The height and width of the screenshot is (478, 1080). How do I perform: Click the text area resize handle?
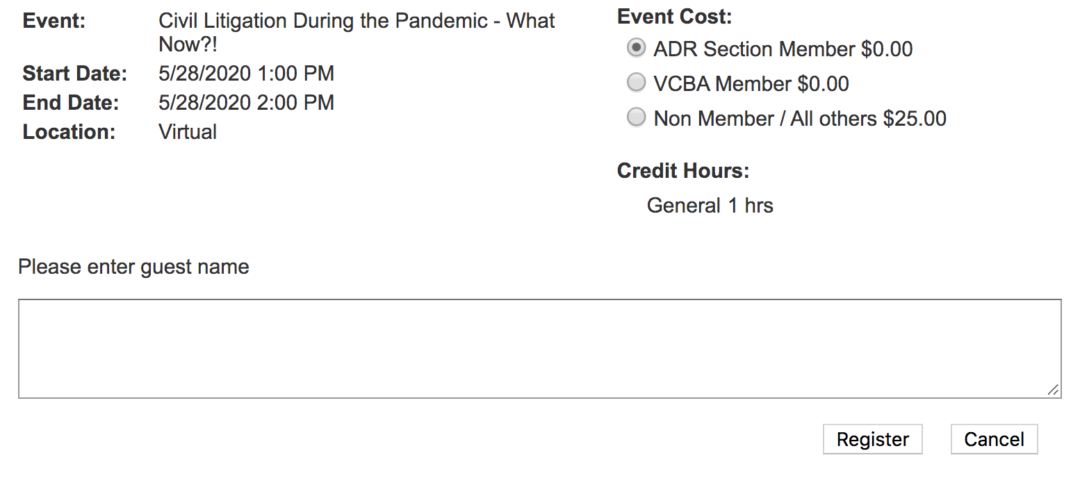point(1053,391)
